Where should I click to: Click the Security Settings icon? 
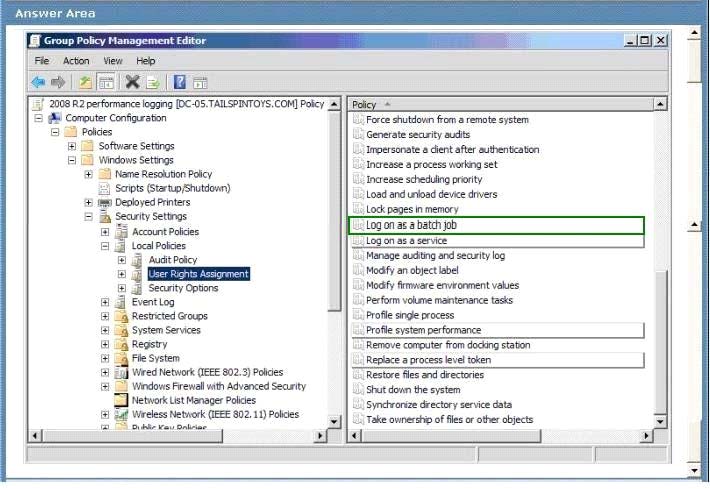(105, 216)
